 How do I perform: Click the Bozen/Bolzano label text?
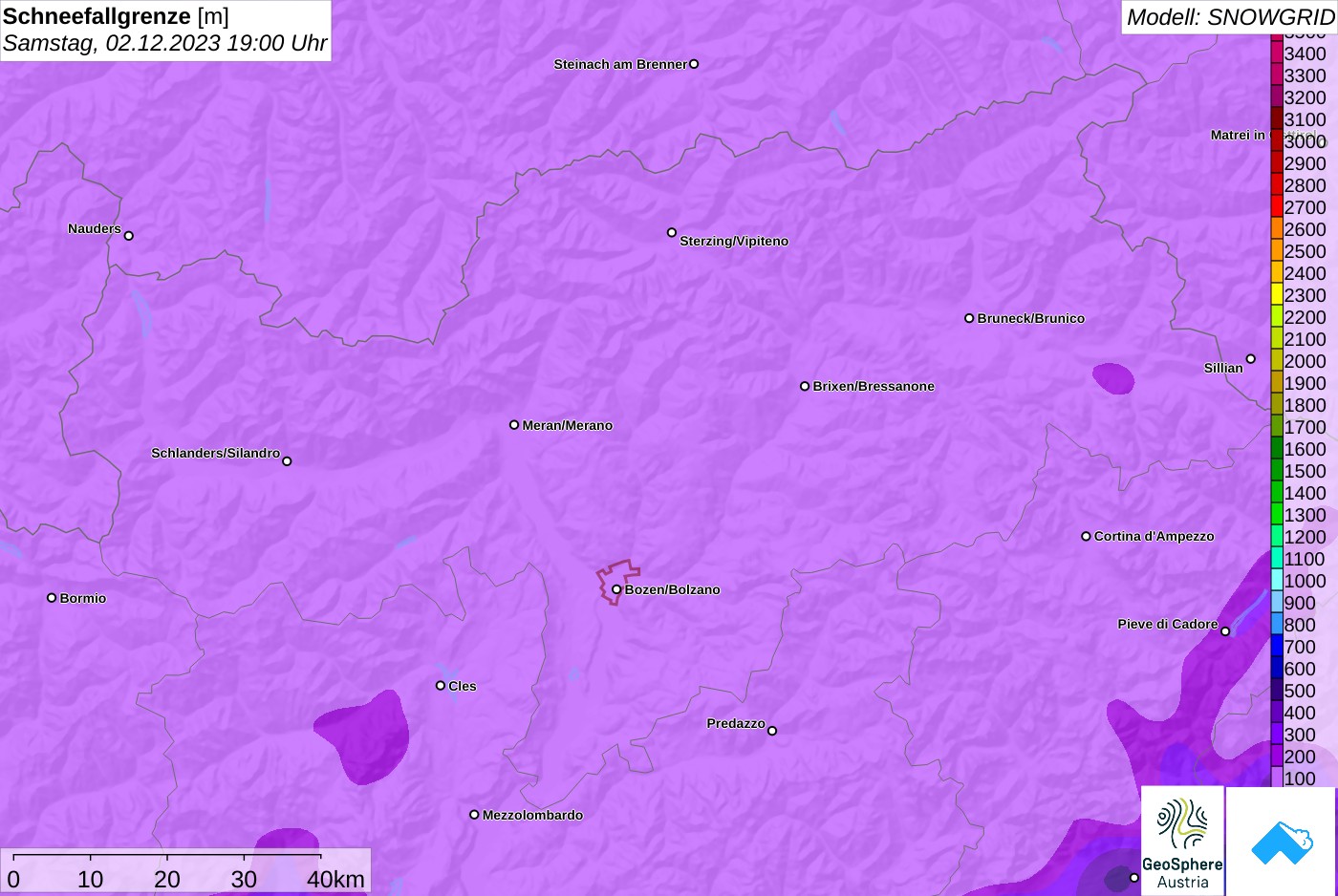pyautogui.click(x=673, y=589)
